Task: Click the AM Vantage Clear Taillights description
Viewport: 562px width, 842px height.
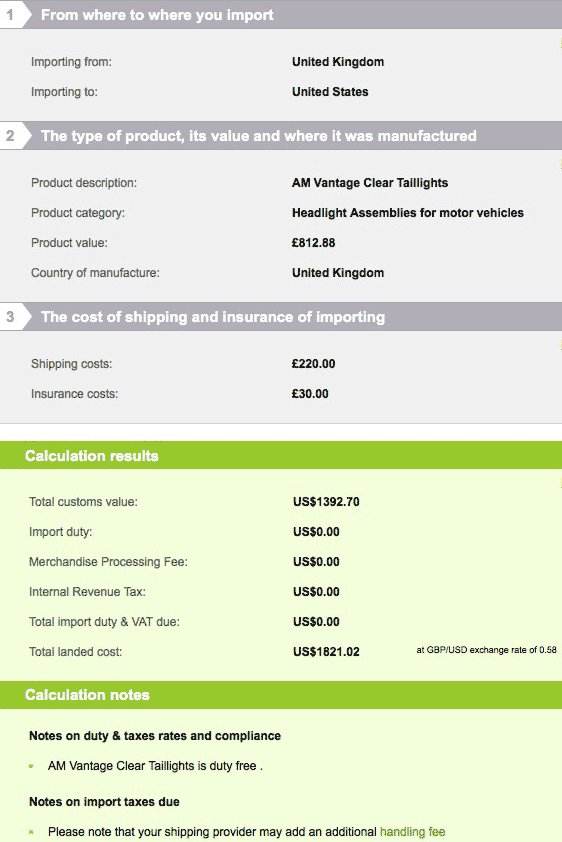Action: pyautogui.click(x=370, y=183)
